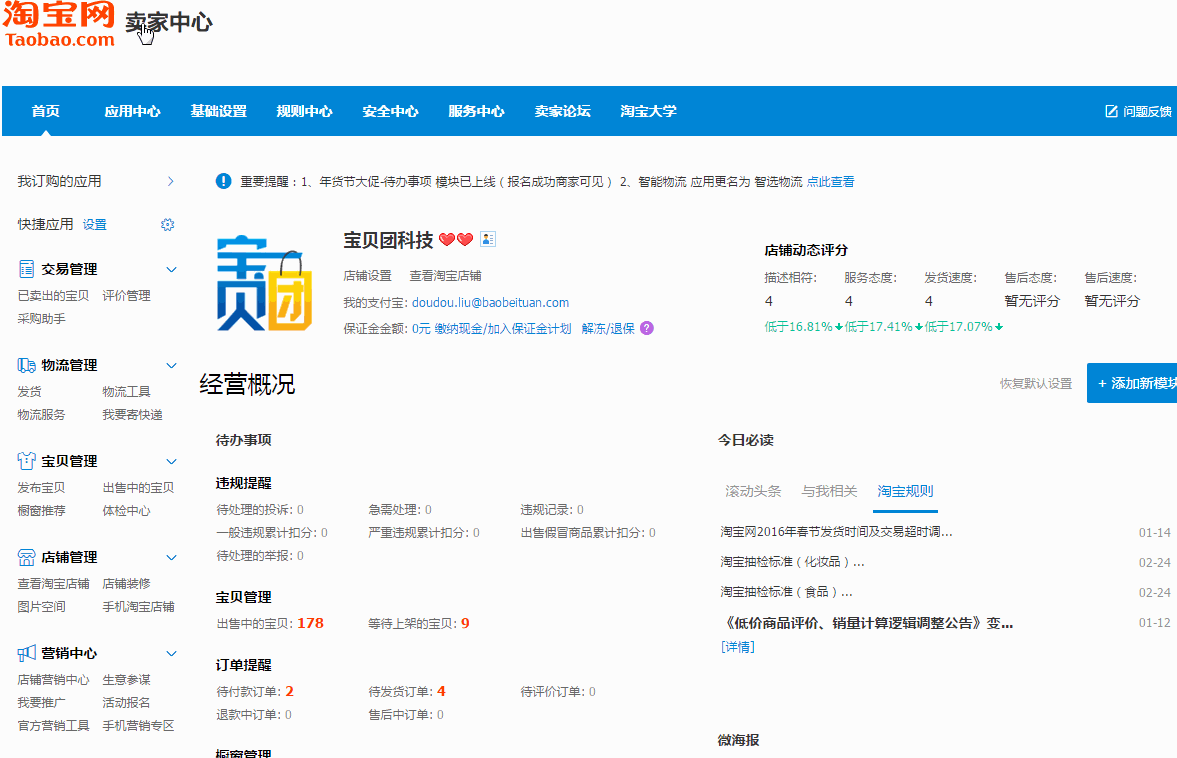Click the Alipay email doudou.liu@baobeituan.com
The height and width of the screenshot is (758, 1177).
pyautogui.click(x=490, y=302)
